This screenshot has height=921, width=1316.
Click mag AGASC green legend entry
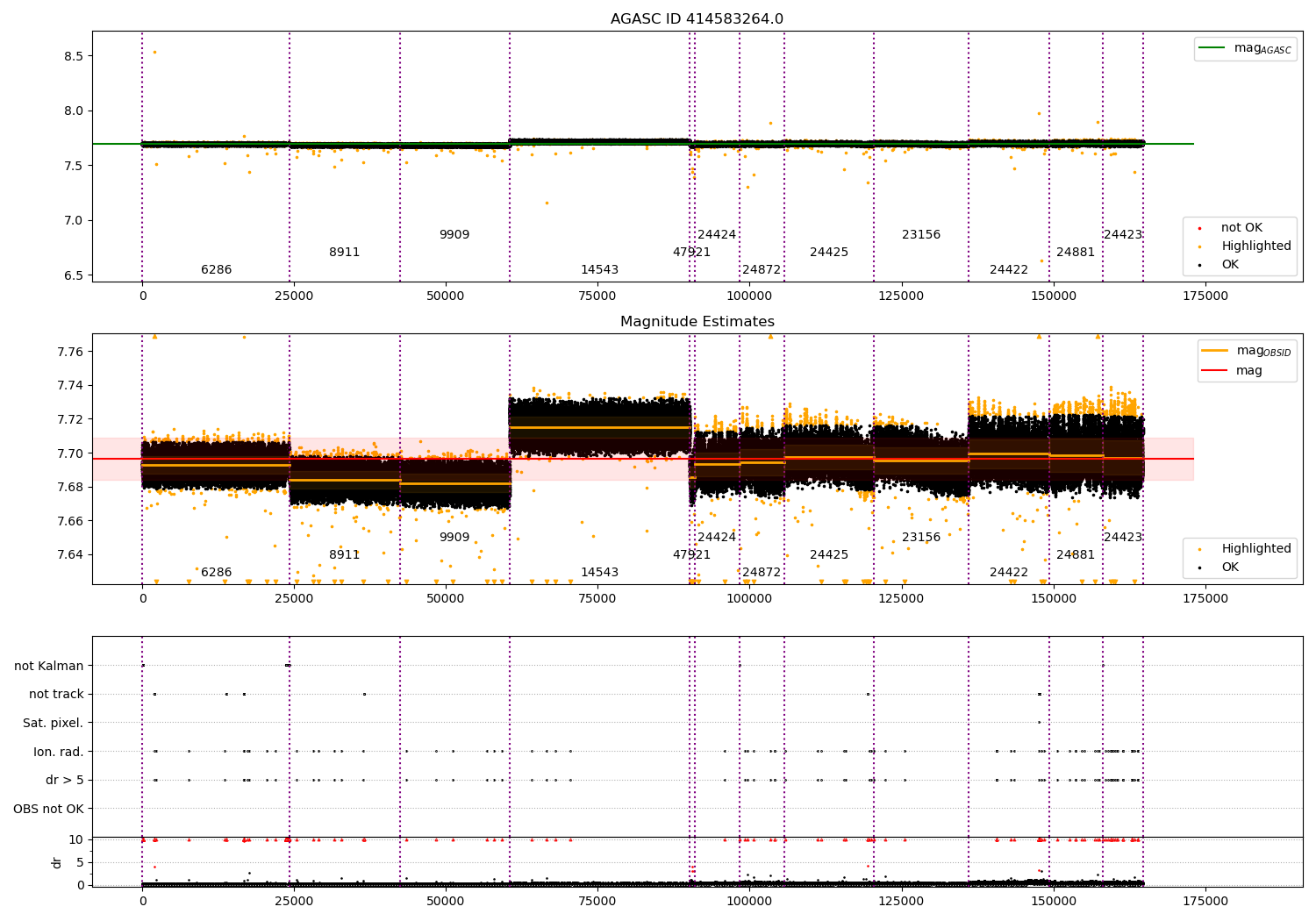point(1245,48)
